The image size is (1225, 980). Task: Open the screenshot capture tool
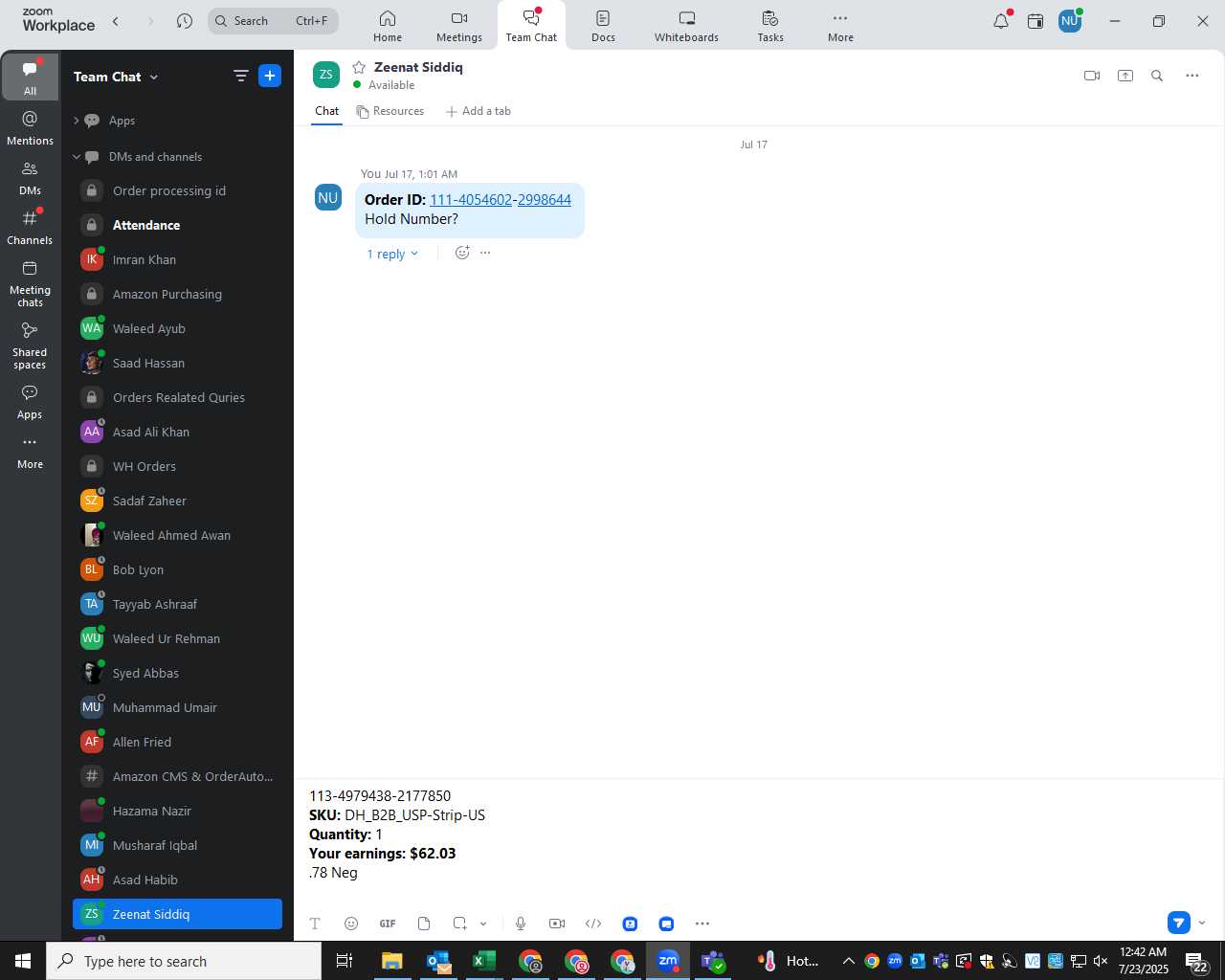point(460,924)
